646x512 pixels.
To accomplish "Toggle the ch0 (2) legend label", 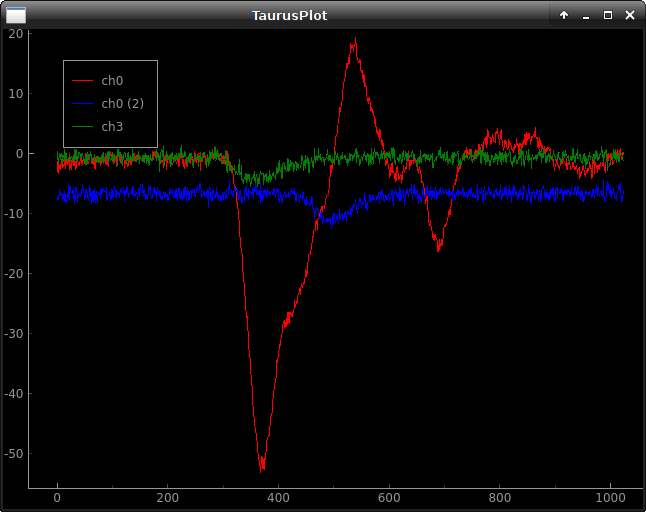I will click(123, 103).
